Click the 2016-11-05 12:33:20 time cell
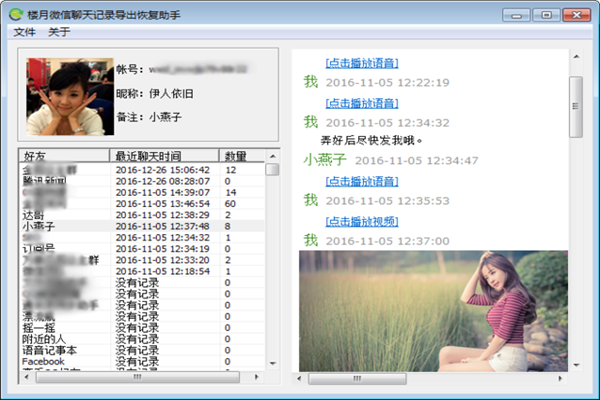The height and width of the screenshot is (400, 600). [x=163, y=260]
